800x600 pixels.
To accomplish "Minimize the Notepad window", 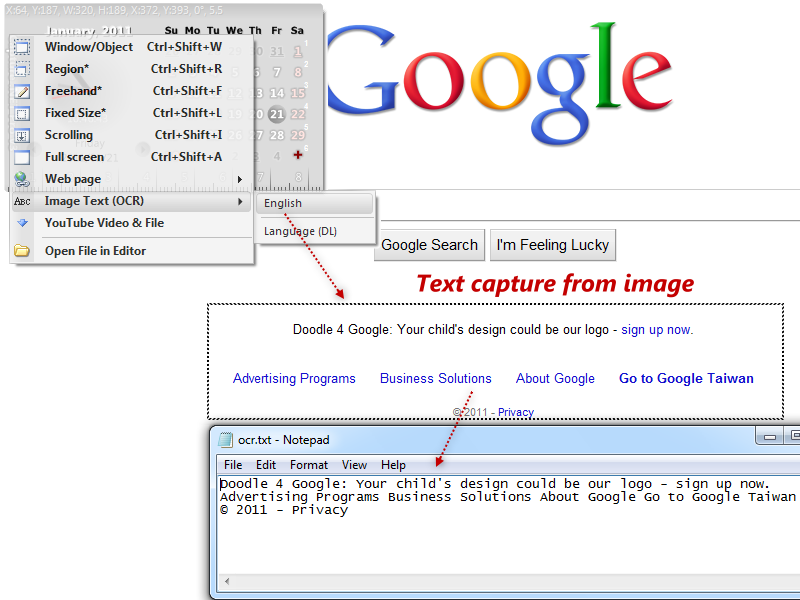I will pyautogui.click(x=770, y=437).
